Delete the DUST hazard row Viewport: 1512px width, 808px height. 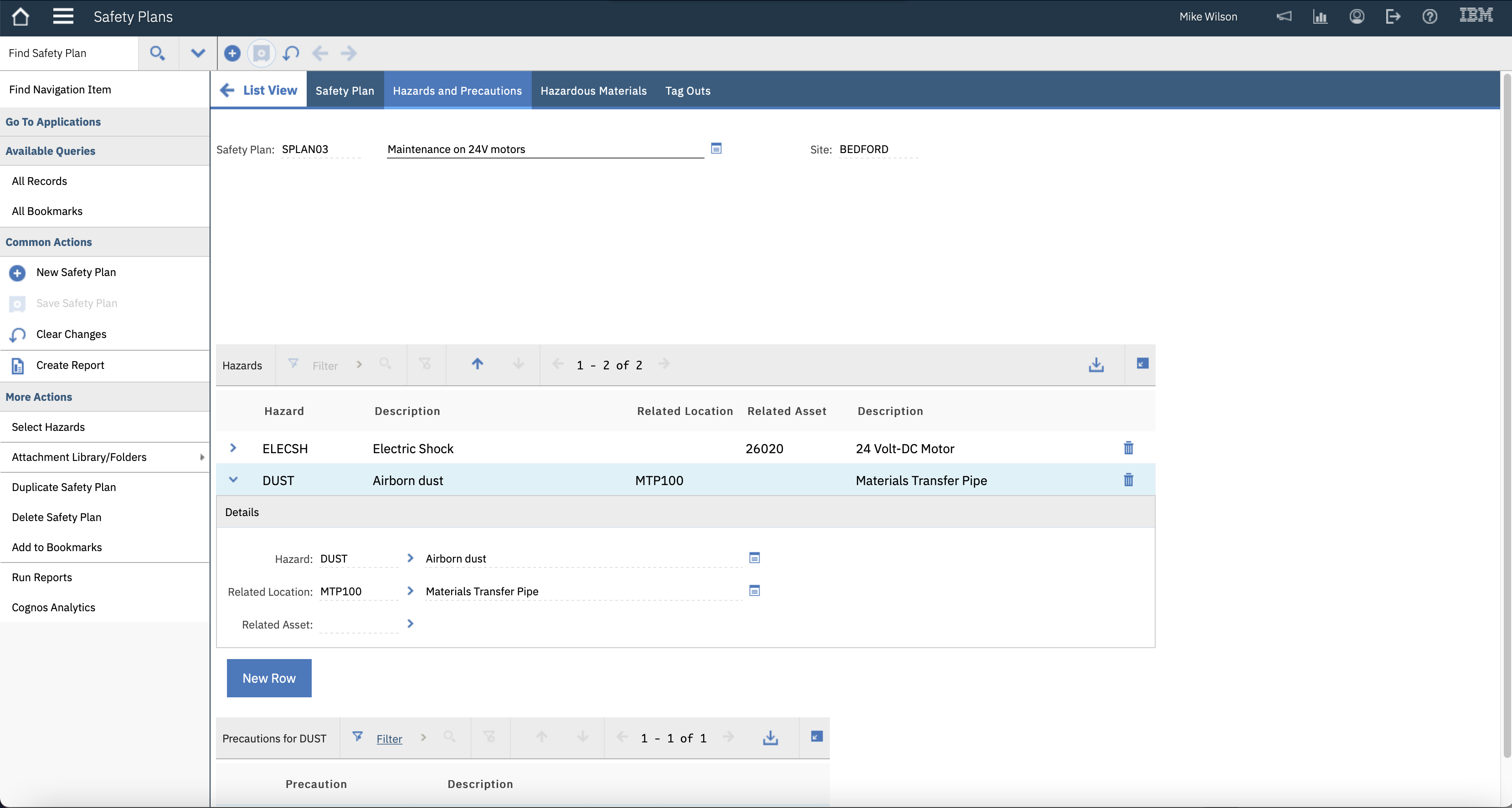pyautogui.click(x=1128, y=480)
